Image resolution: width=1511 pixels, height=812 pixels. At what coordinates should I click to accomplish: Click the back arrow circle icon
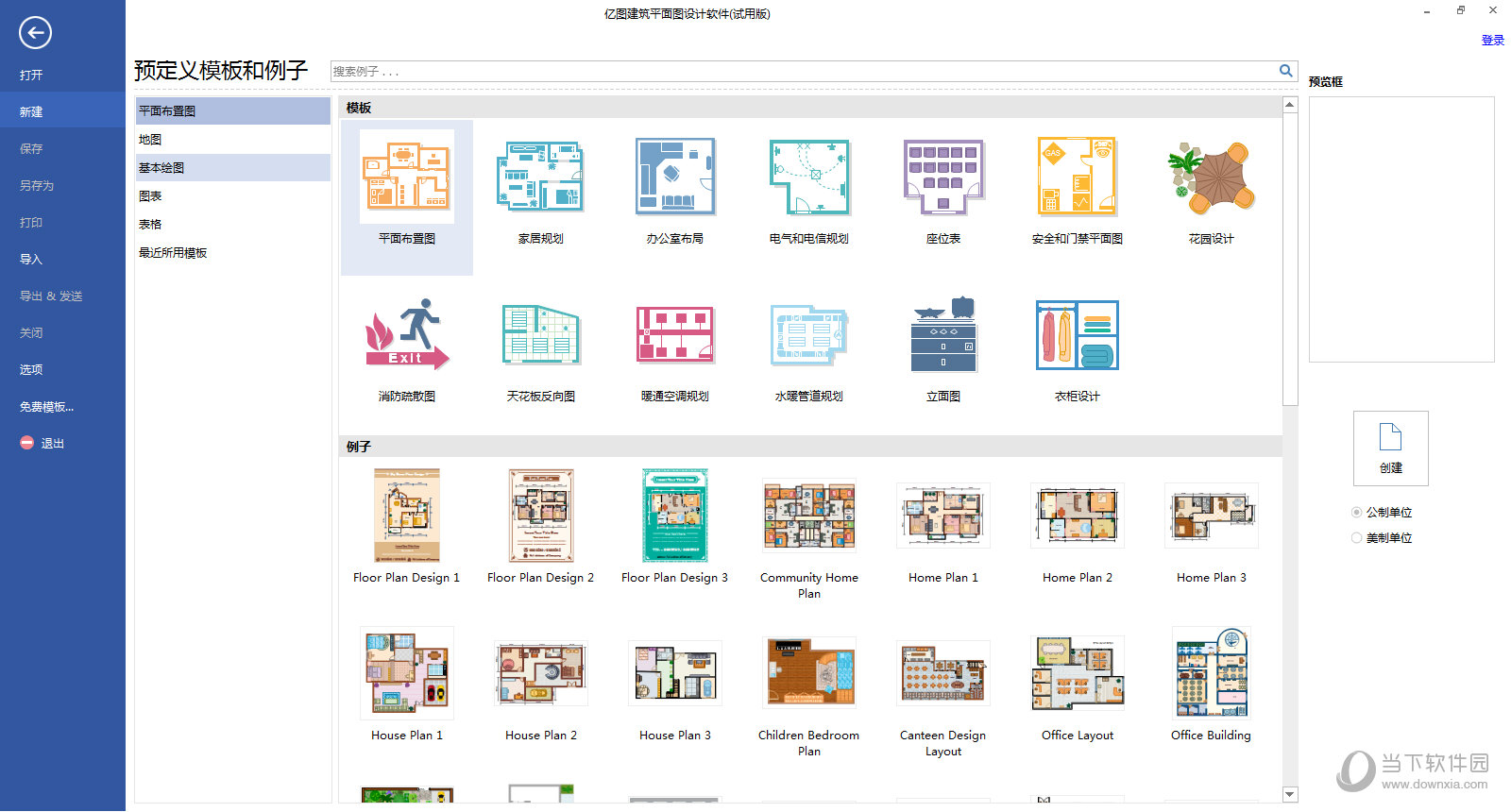tap(35, 33)
